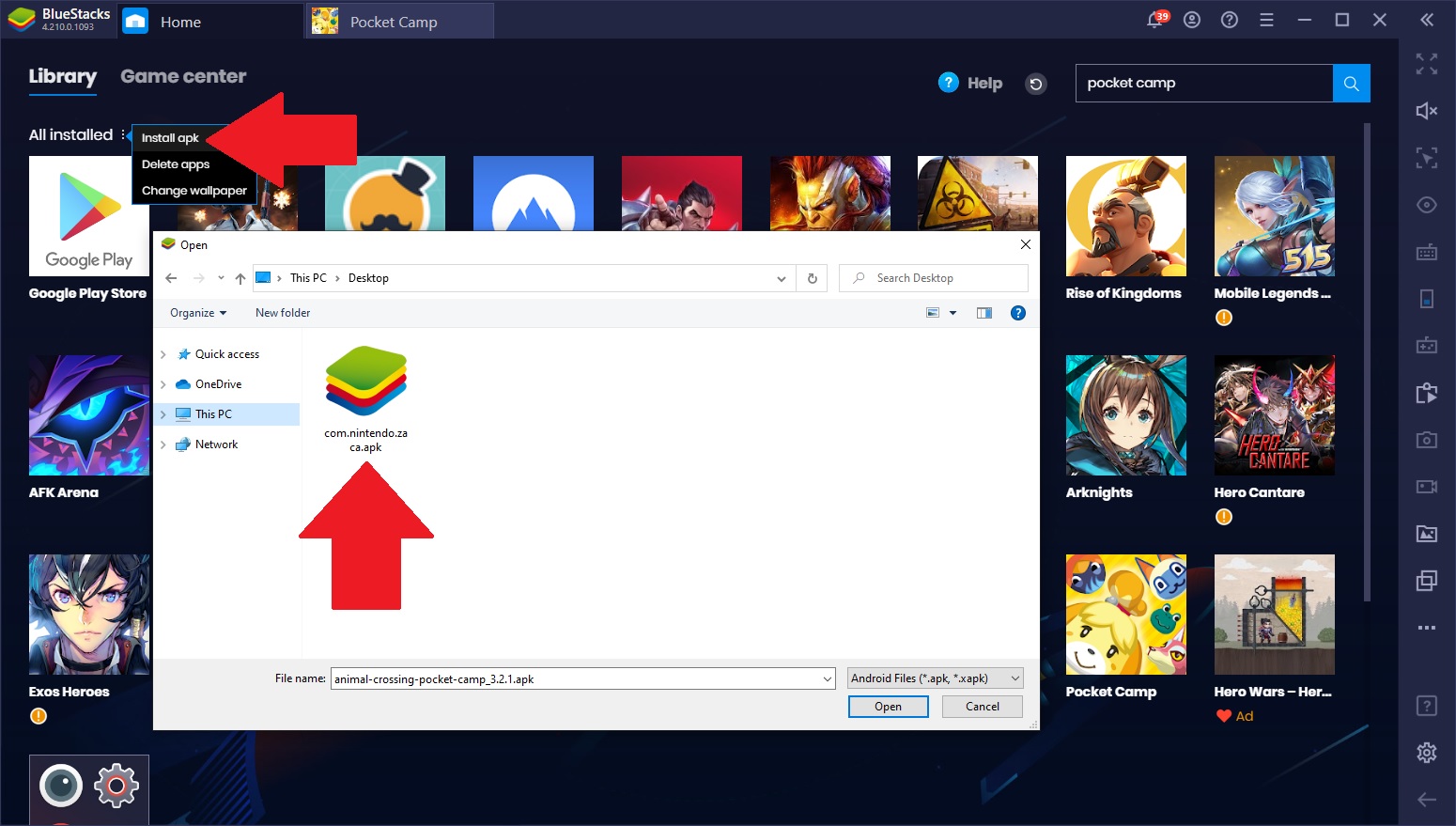Expand the Quick access tree node

pyautogui.click(x=163, y=354)
